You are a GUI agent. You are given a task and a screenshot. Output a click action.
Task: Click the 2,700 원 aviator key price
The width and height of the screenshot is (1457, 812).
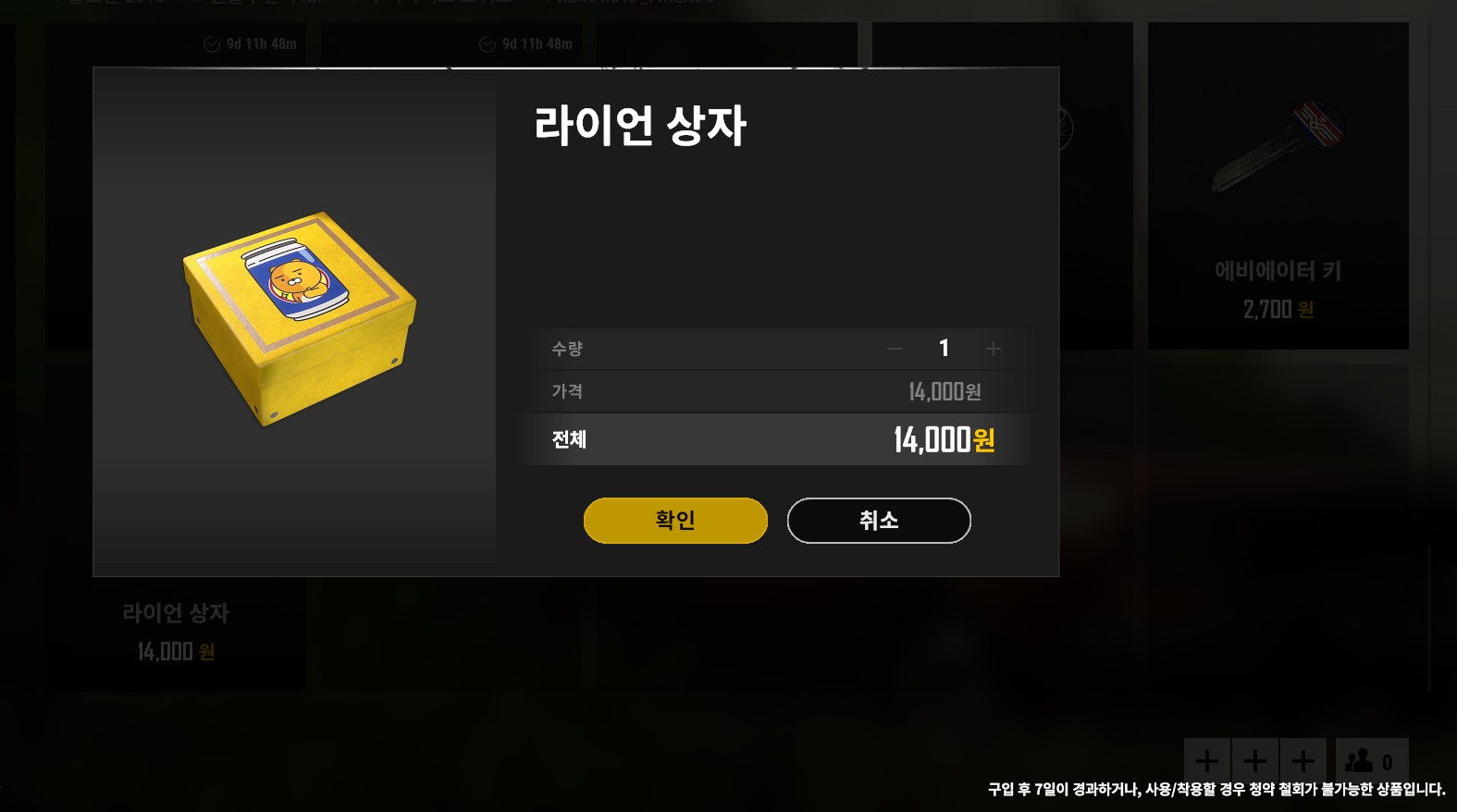point(1278,310)
